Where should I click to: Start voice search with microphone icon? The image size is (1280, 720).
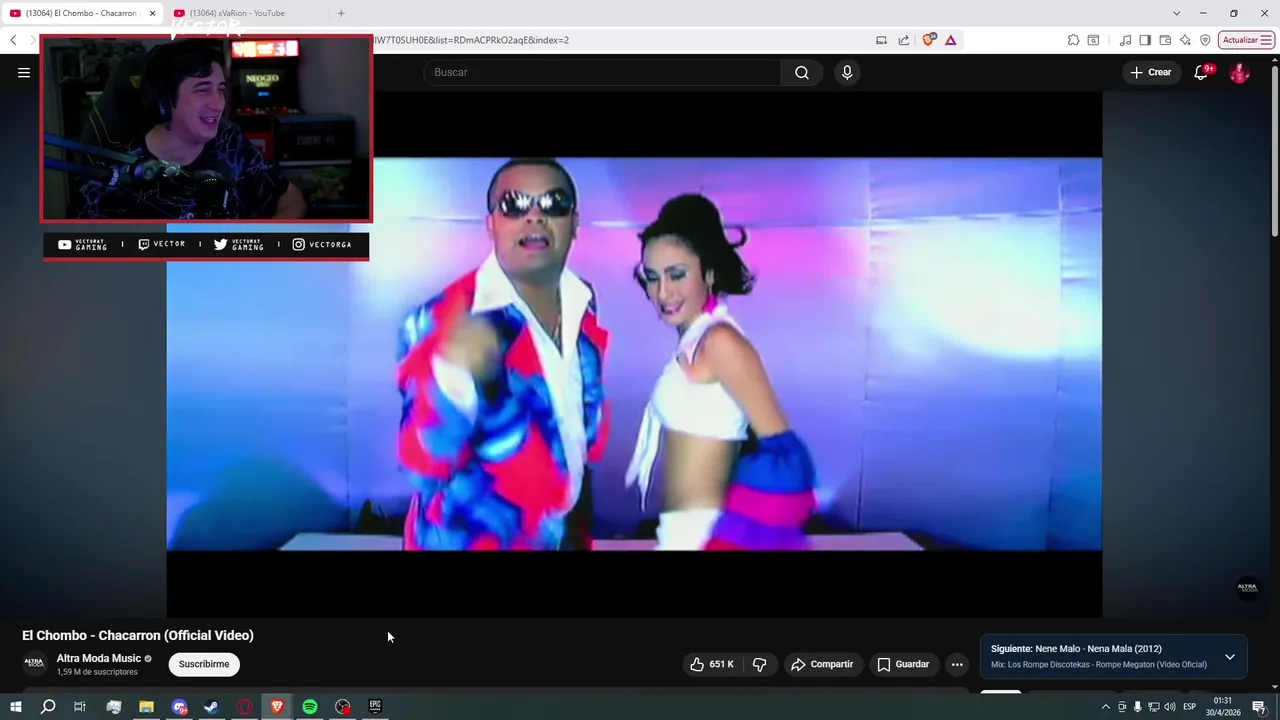847,72
